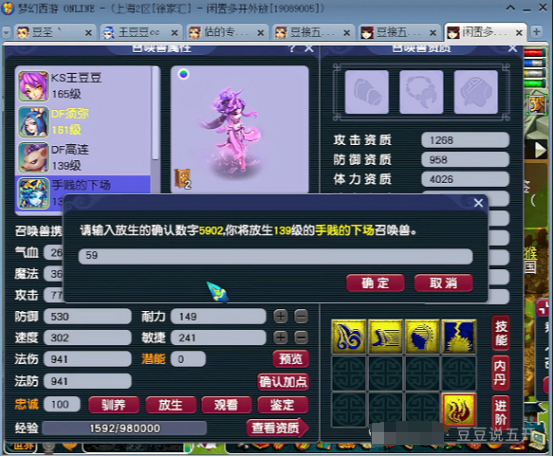Screen dimensions: 554x457
Task: Click the play arrow on right edge
Action: [539, 150]
